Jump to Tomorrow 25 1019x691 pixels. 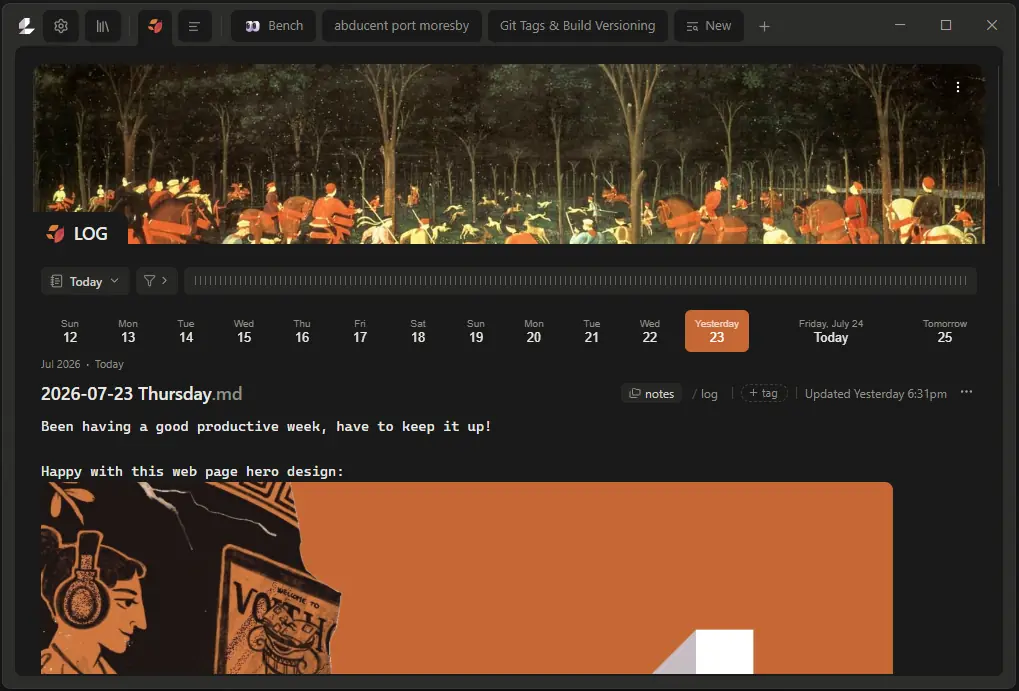coord(945,331)
